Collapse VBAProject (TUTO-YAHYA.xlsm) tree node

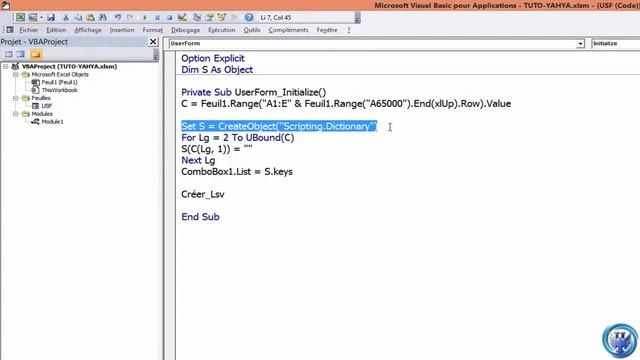click(x=6, y=66)
